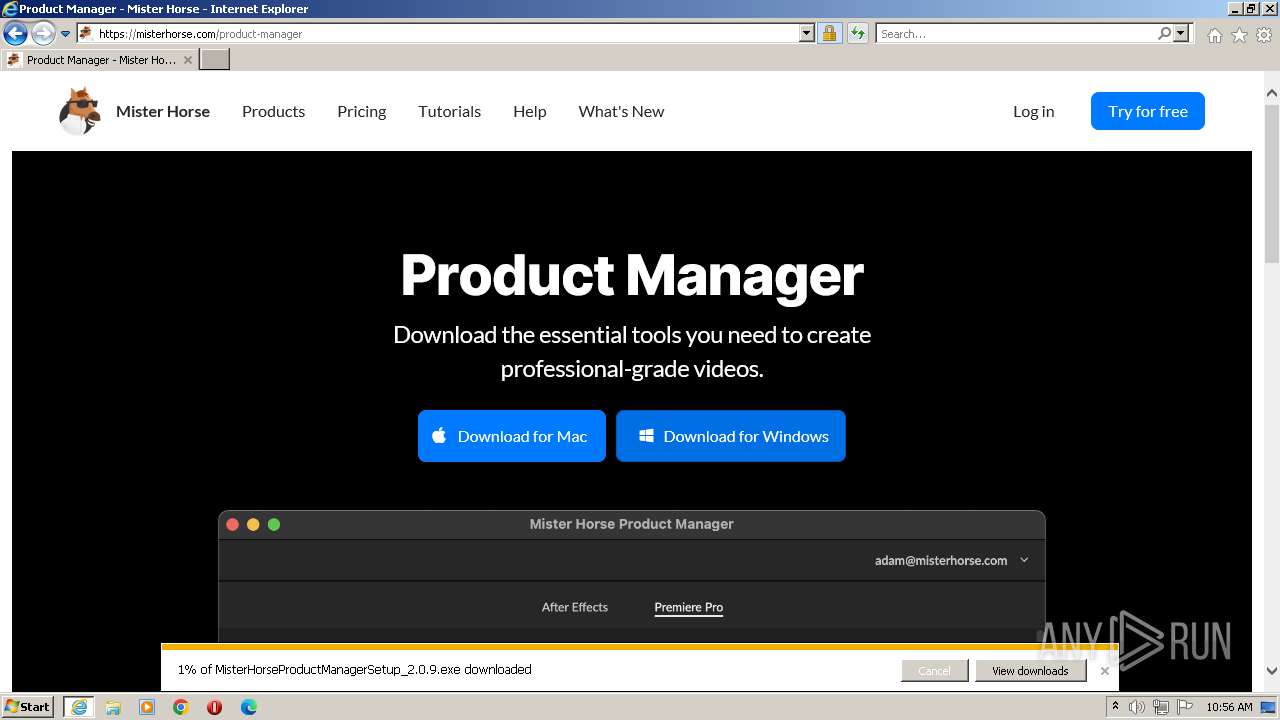1280x720 pixels.
Task: Click the download progress text
Action: click(354, 670)
